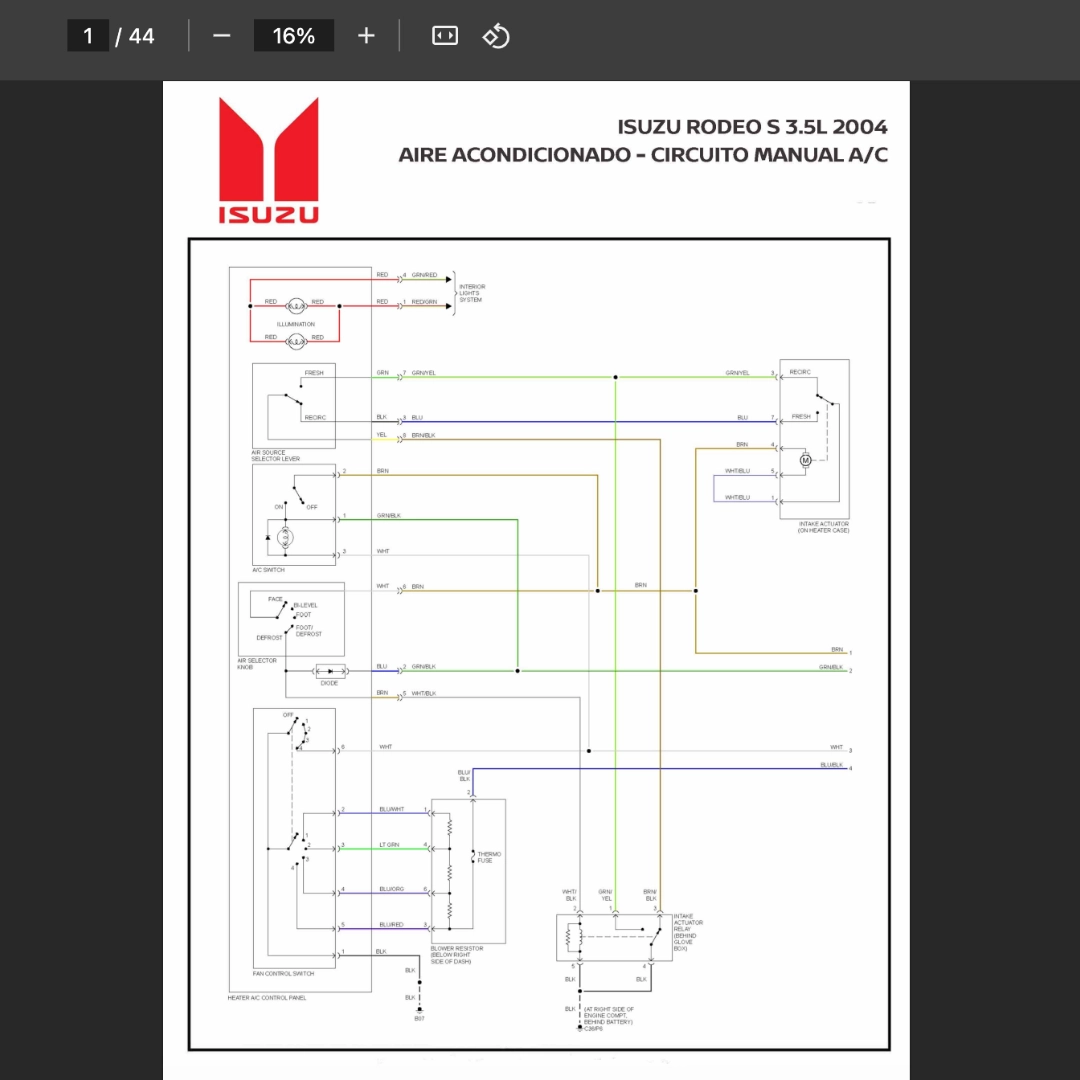Click the 'AIR SOURCE SELECTOR LEVER' label
This screenshot has width=1080, height=1080.
tap(276, 456)
